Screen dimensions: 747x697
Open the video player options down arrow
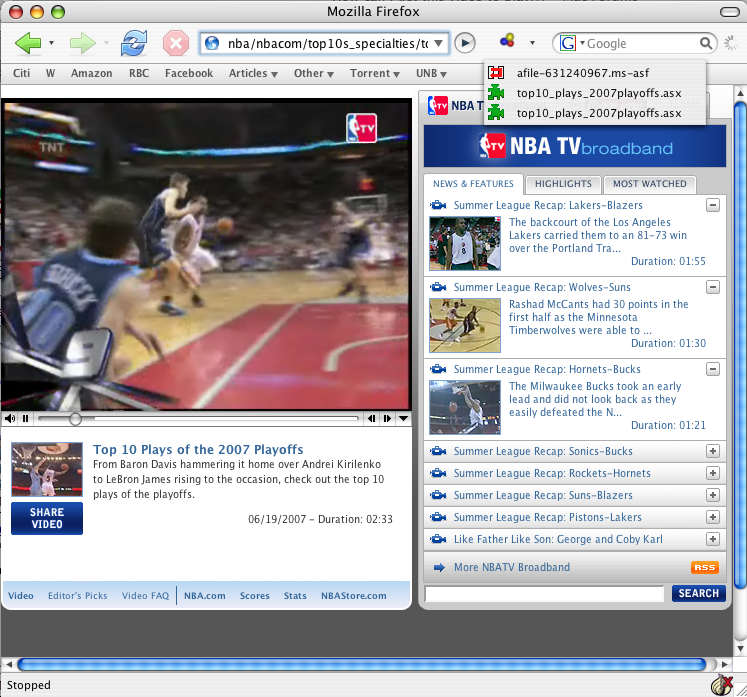[x=404, y=419]
